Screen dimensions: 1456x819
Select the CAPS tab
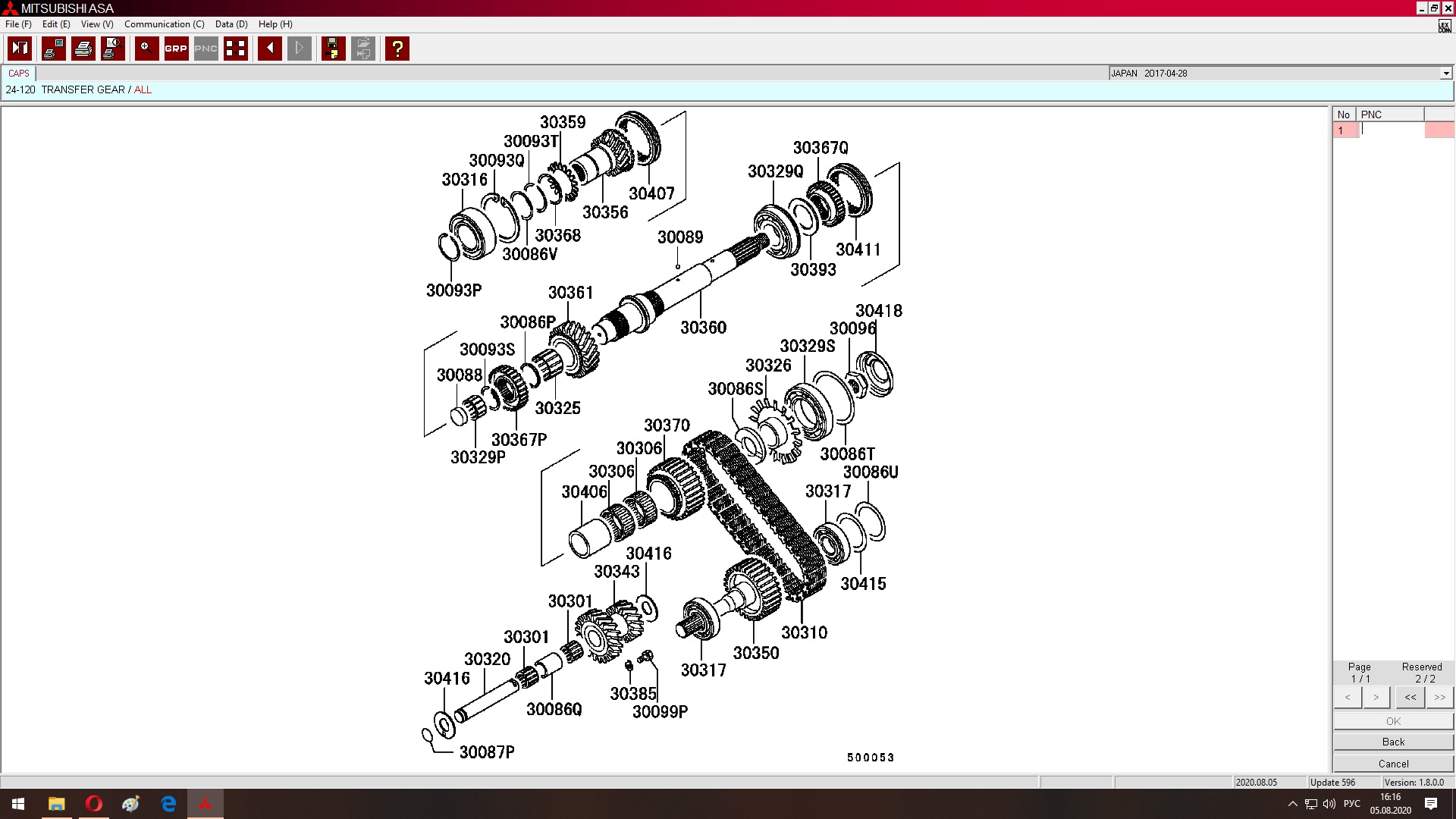[x=19, y=74]
